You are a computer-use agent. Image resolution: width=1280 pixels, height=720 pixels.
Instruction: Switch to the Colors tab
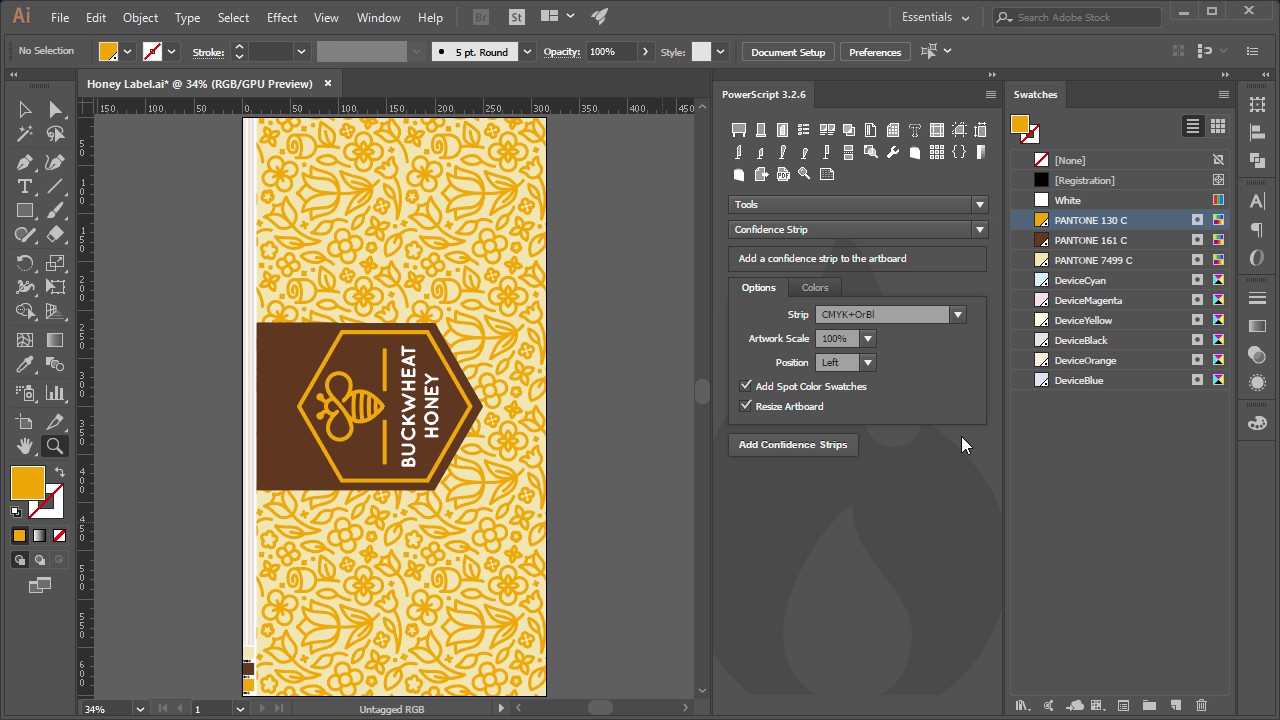point(815,287)
